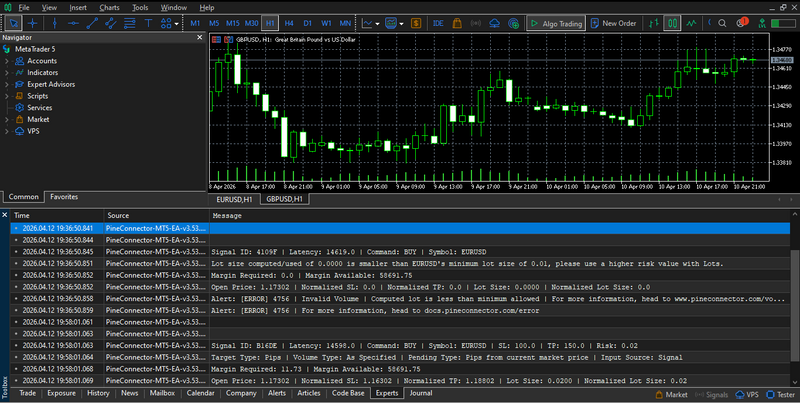The width and height of the screenshot is (800, 403).
Task: Expand the Accounts tree node
Action: click(7, 61)
